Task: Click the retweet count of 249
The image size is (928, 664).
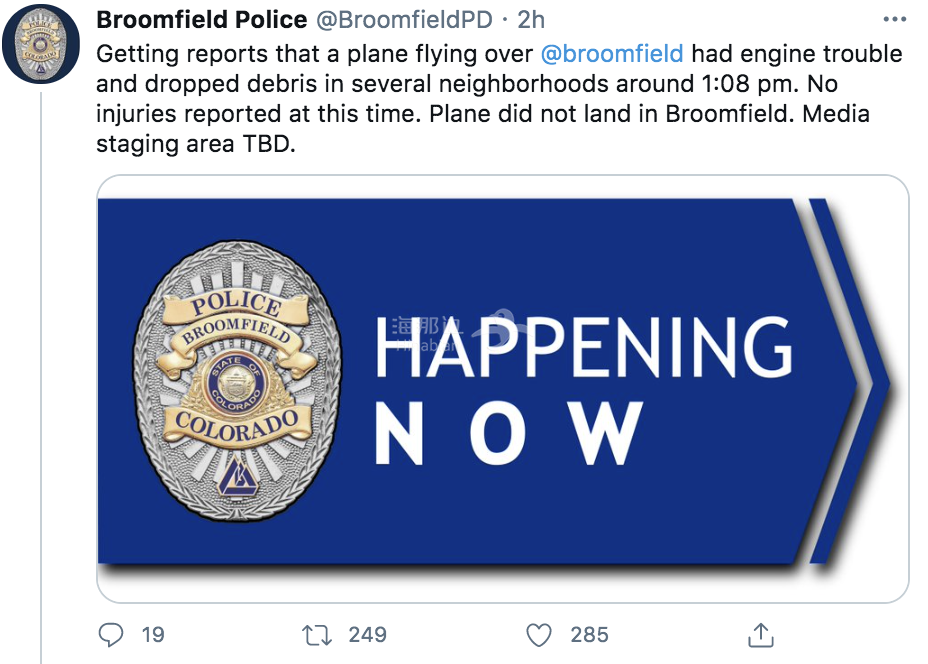Action: [x=368, y=634]
